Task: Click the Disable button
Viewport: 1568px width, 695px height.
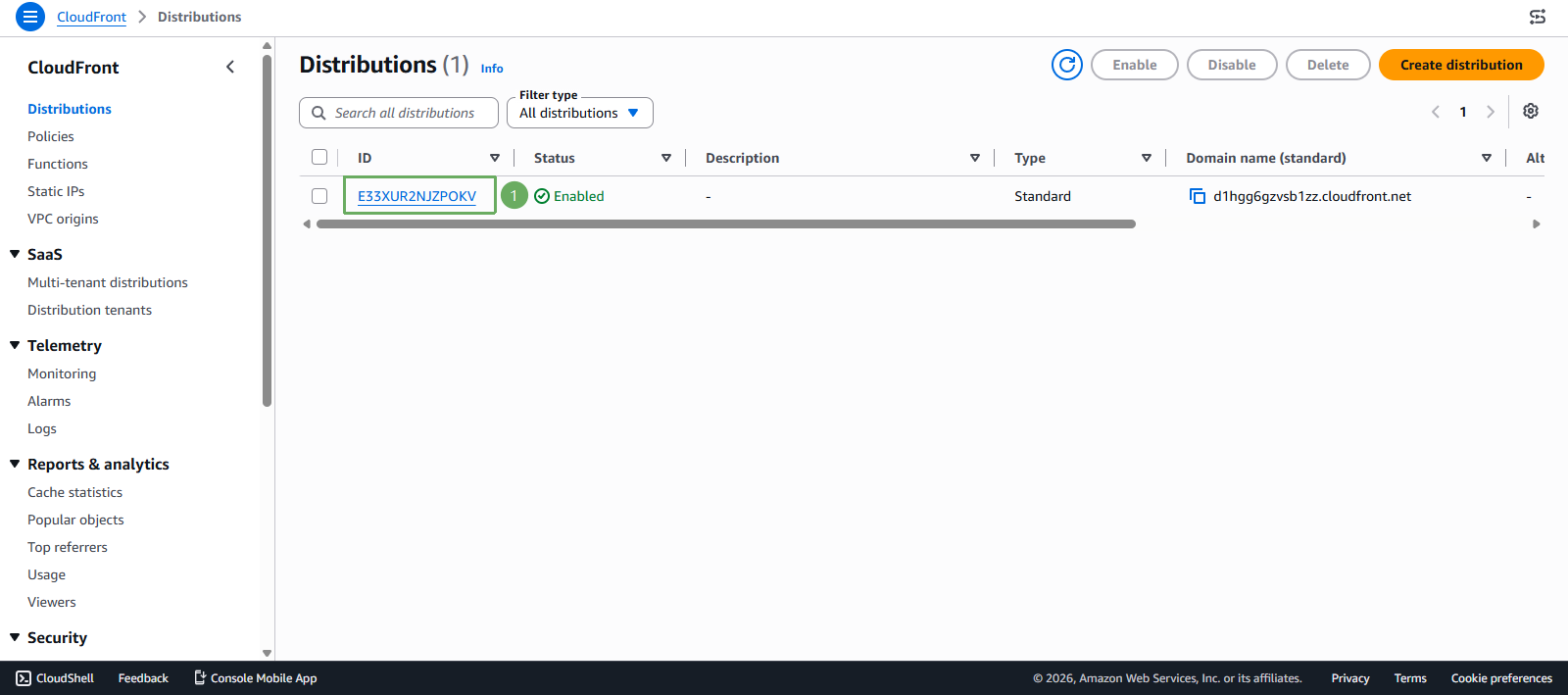Action: click(x=1232, y=65)
